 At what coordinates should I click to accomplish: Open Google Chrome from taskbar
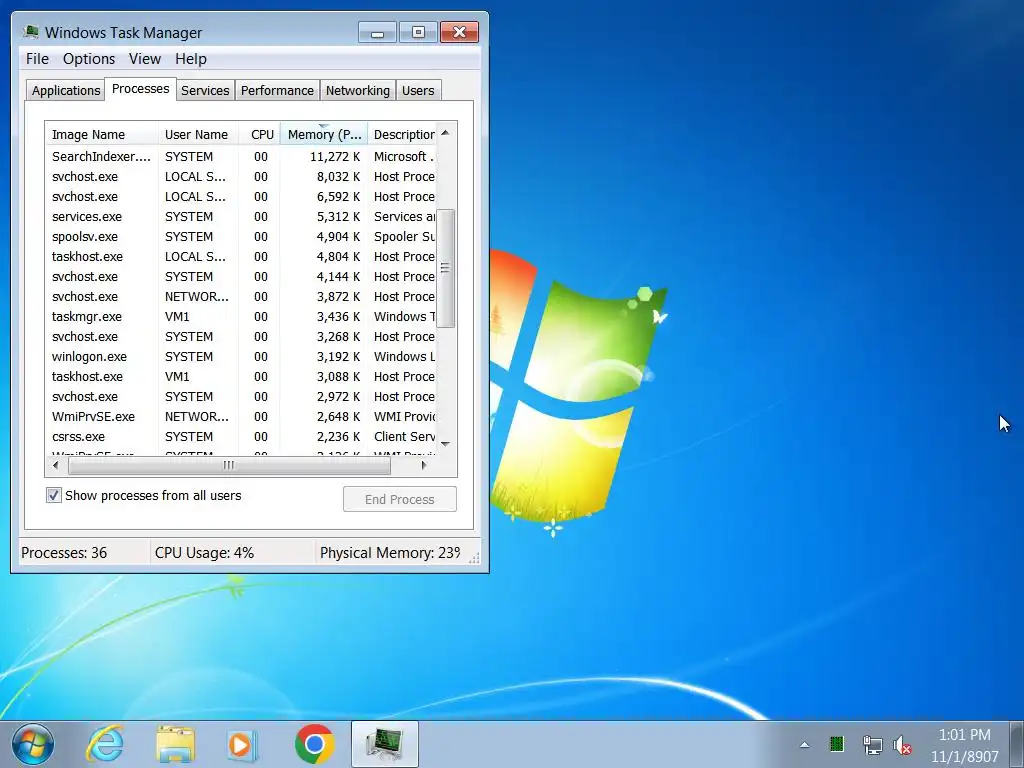tap(315, 744)
